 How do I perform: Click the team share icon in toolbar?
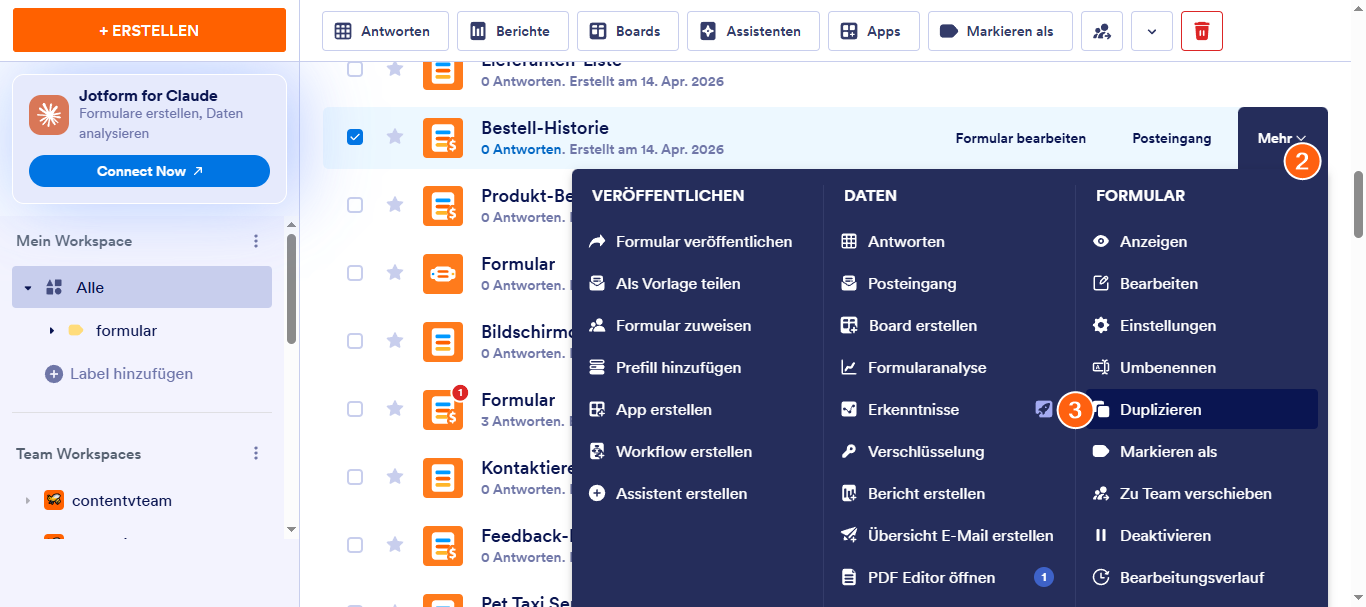click(1102, 31)
